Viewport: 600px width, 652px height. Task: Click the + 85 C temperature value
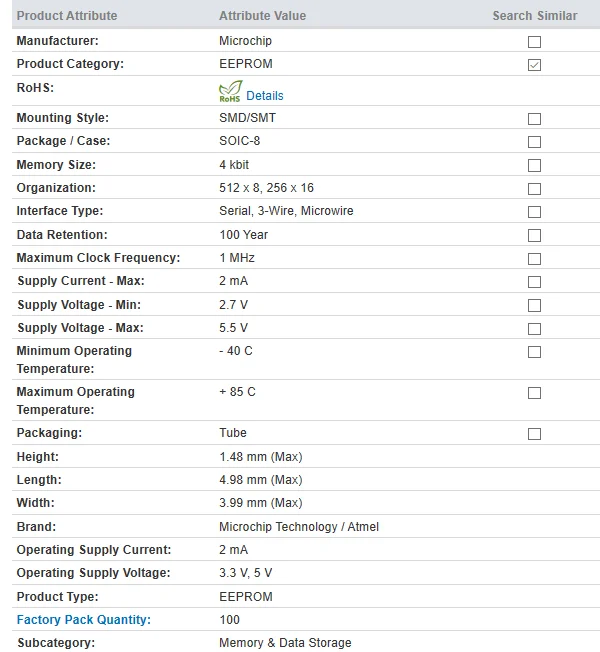tap(237, 392)
